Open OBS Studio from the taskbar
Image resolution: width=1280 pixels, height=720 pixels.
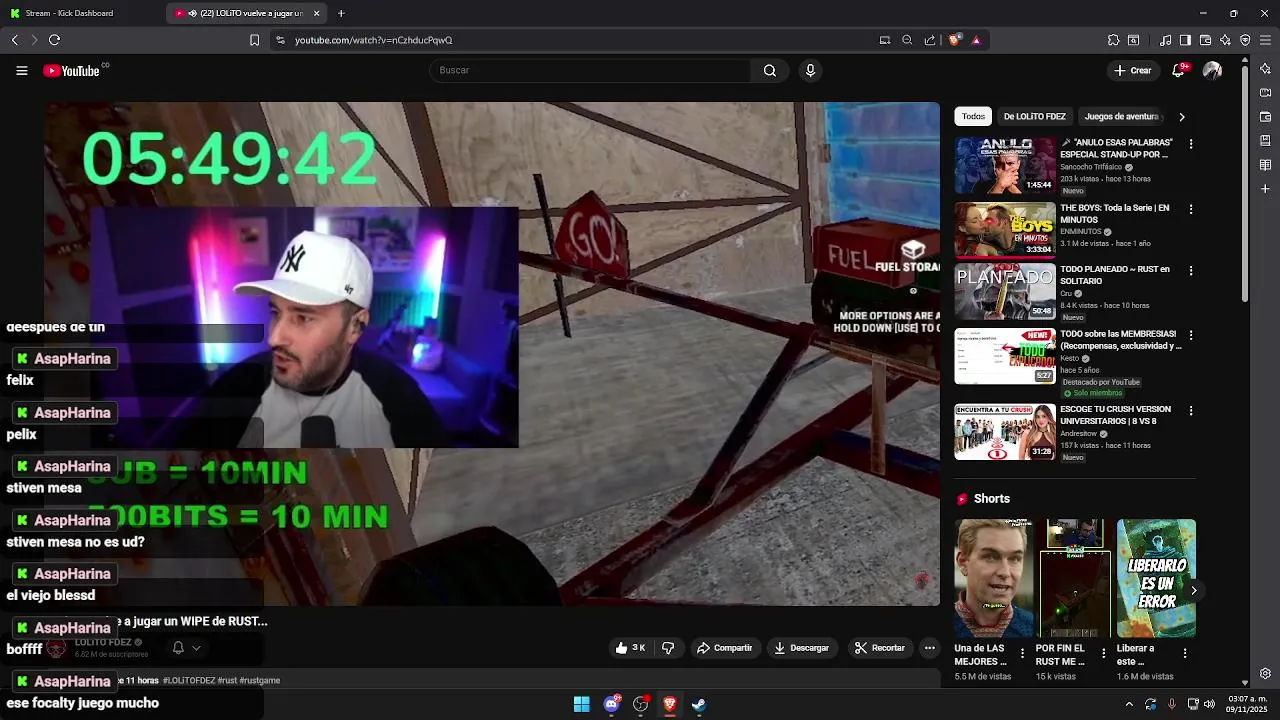(640, 704)
